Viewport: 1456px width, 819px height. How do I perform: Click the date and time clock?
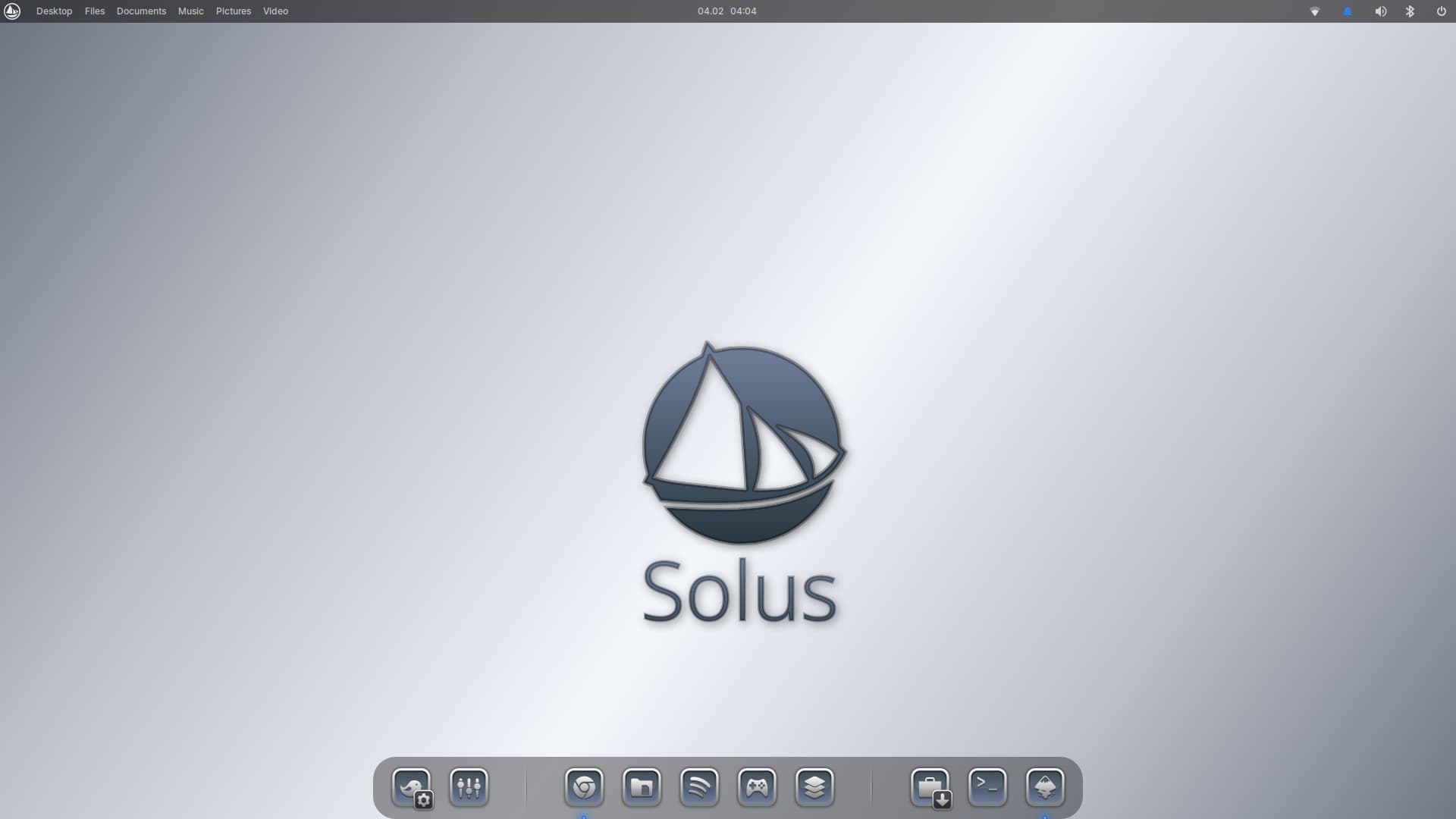(726, 11)
